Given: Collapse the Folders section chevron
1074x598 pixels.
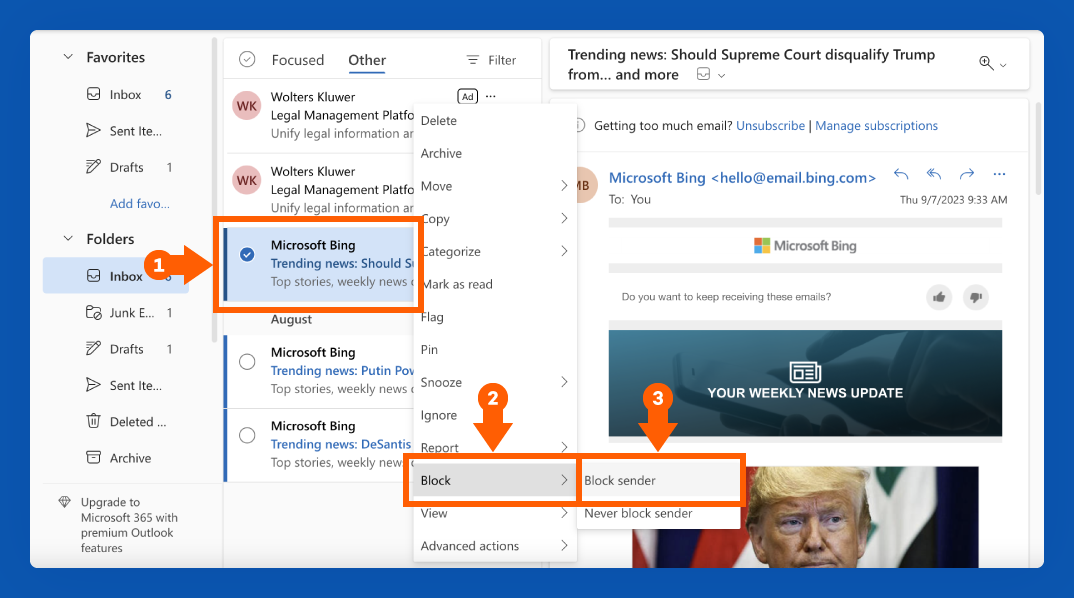Looking at the screenshot, I should (x=68, y=238).
